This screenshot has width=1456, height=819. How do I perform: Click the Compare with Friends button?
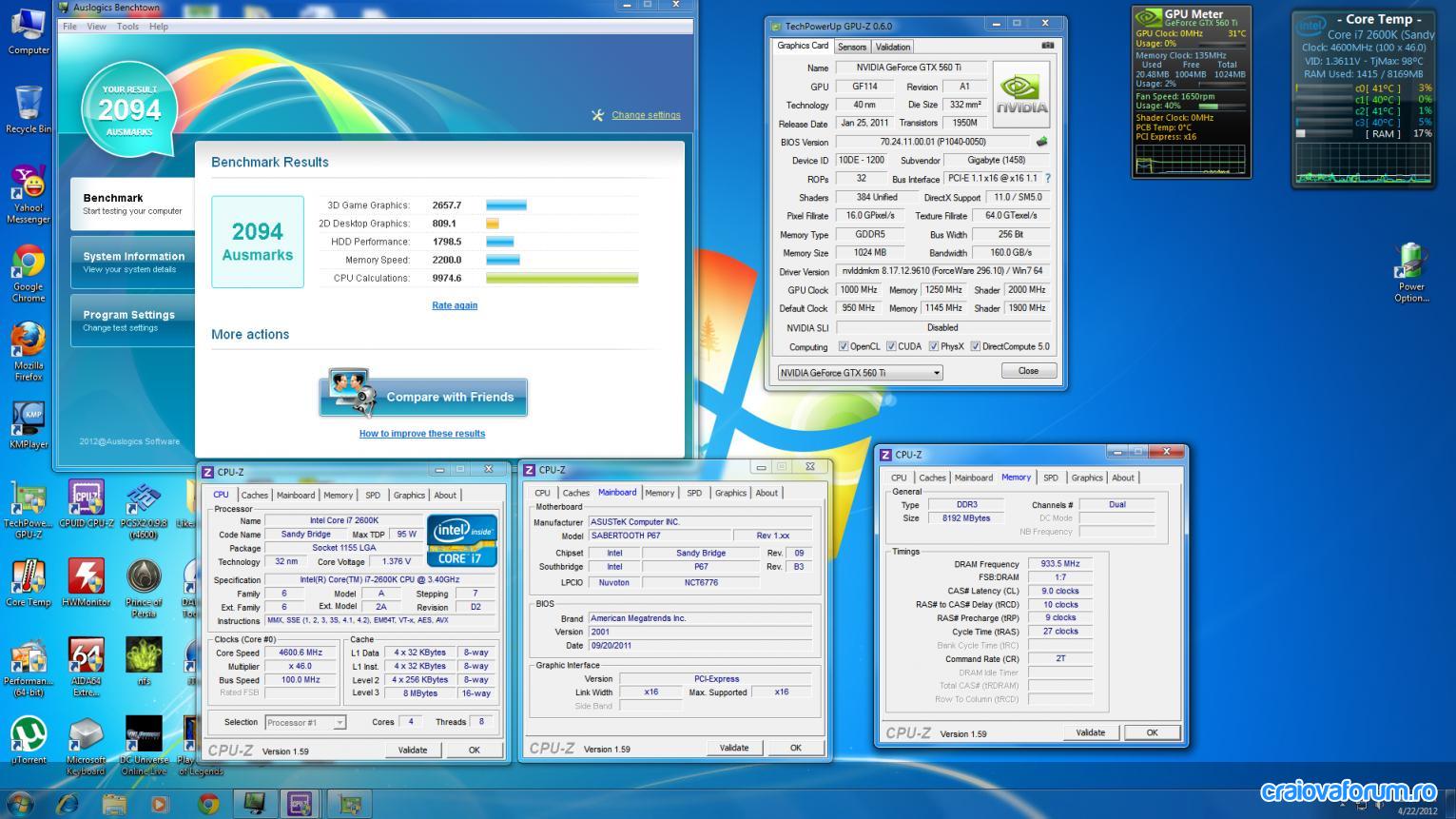[423, 397]
